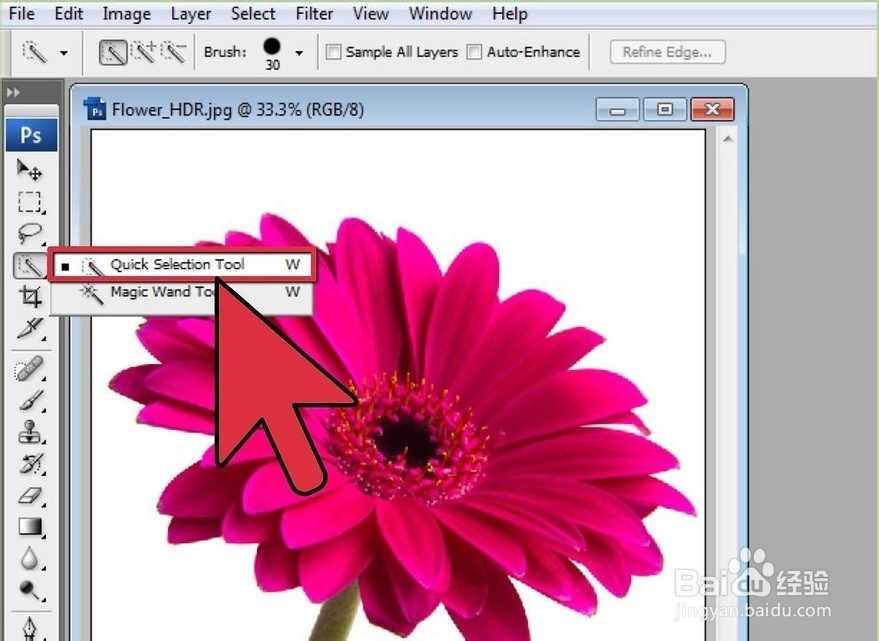Open the View menu

(x=371, y=13)
